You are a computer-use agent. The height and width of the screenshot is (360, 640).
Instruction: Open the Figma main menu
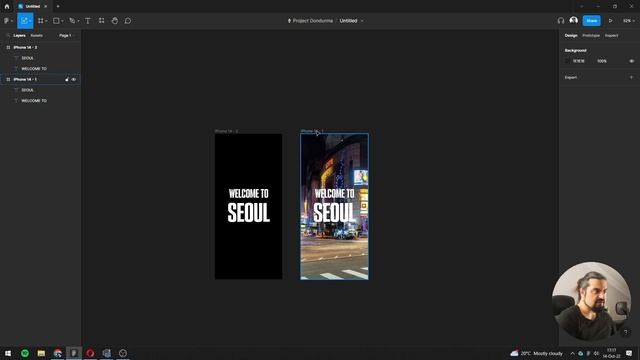pos(7,21)
